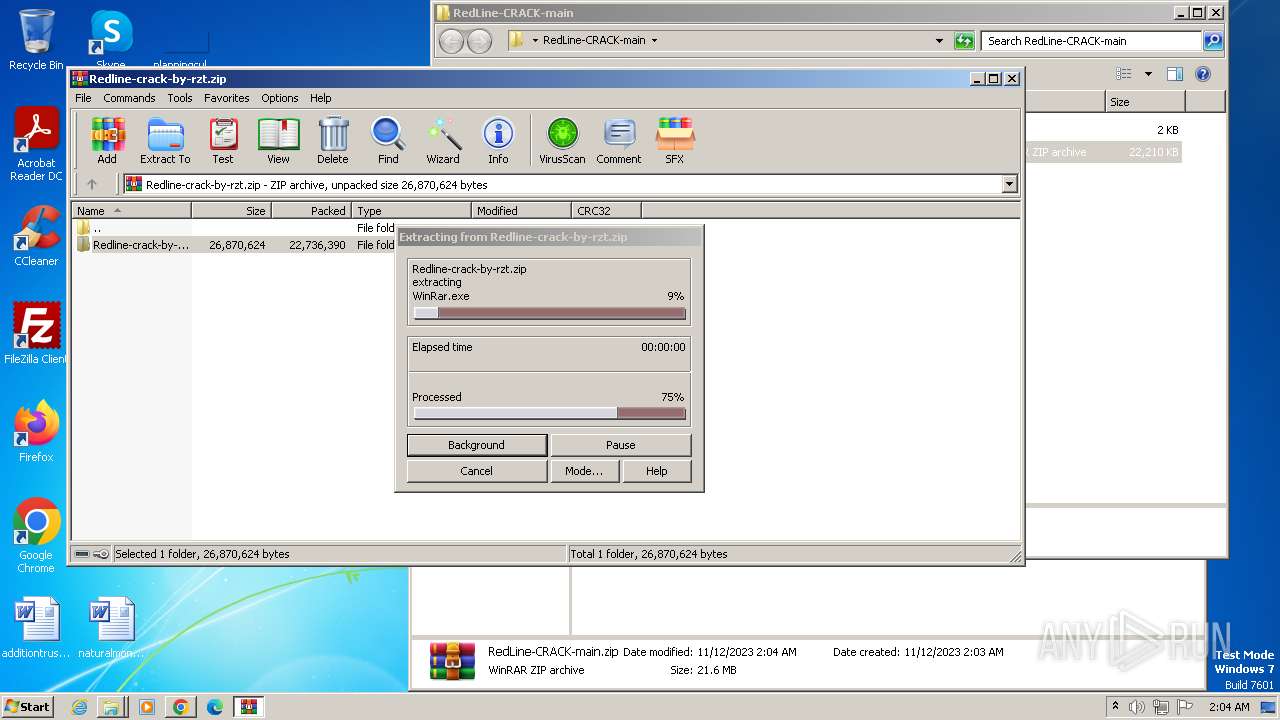The width and height of the screenshot is (1280, 720).
Task: Click the Explorer search magnifier icon
Action: (1213, 41)
